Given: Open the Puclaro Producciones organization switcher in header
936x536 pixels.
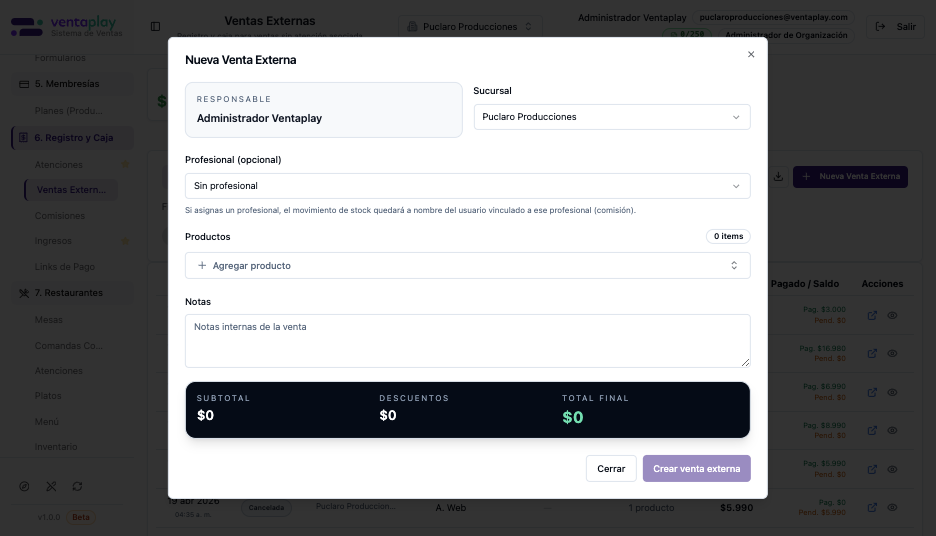Looking at the screenshot, I should 470,27.
